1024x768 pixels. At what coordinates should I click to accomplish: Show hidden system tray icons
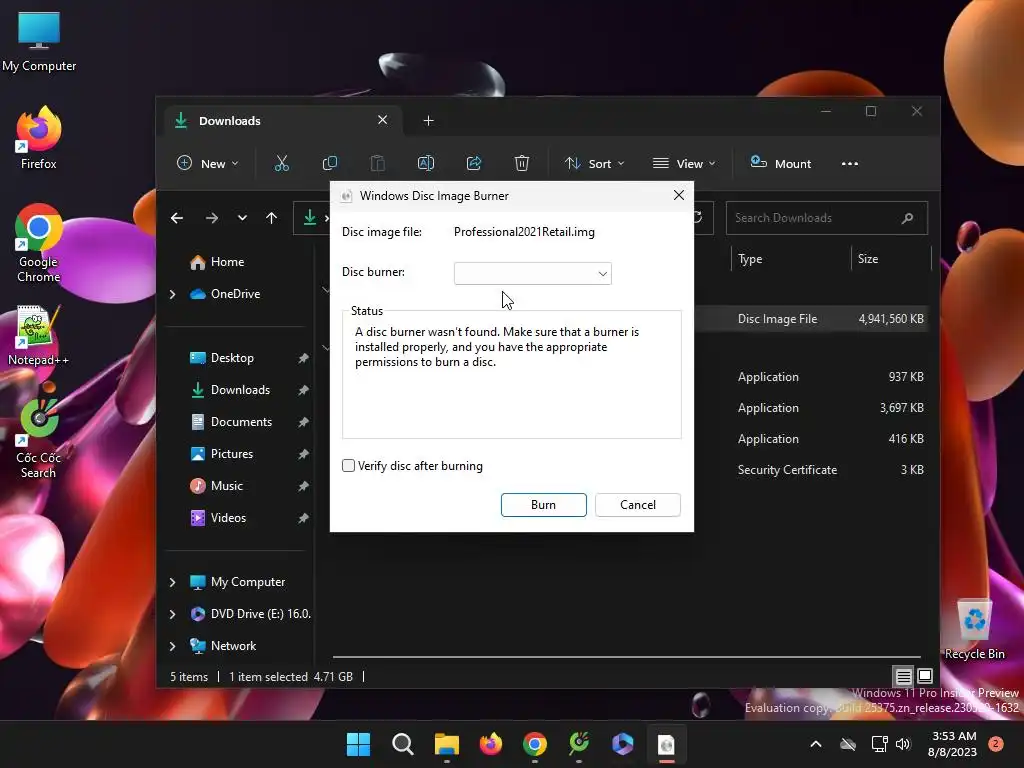pos(816,744)
